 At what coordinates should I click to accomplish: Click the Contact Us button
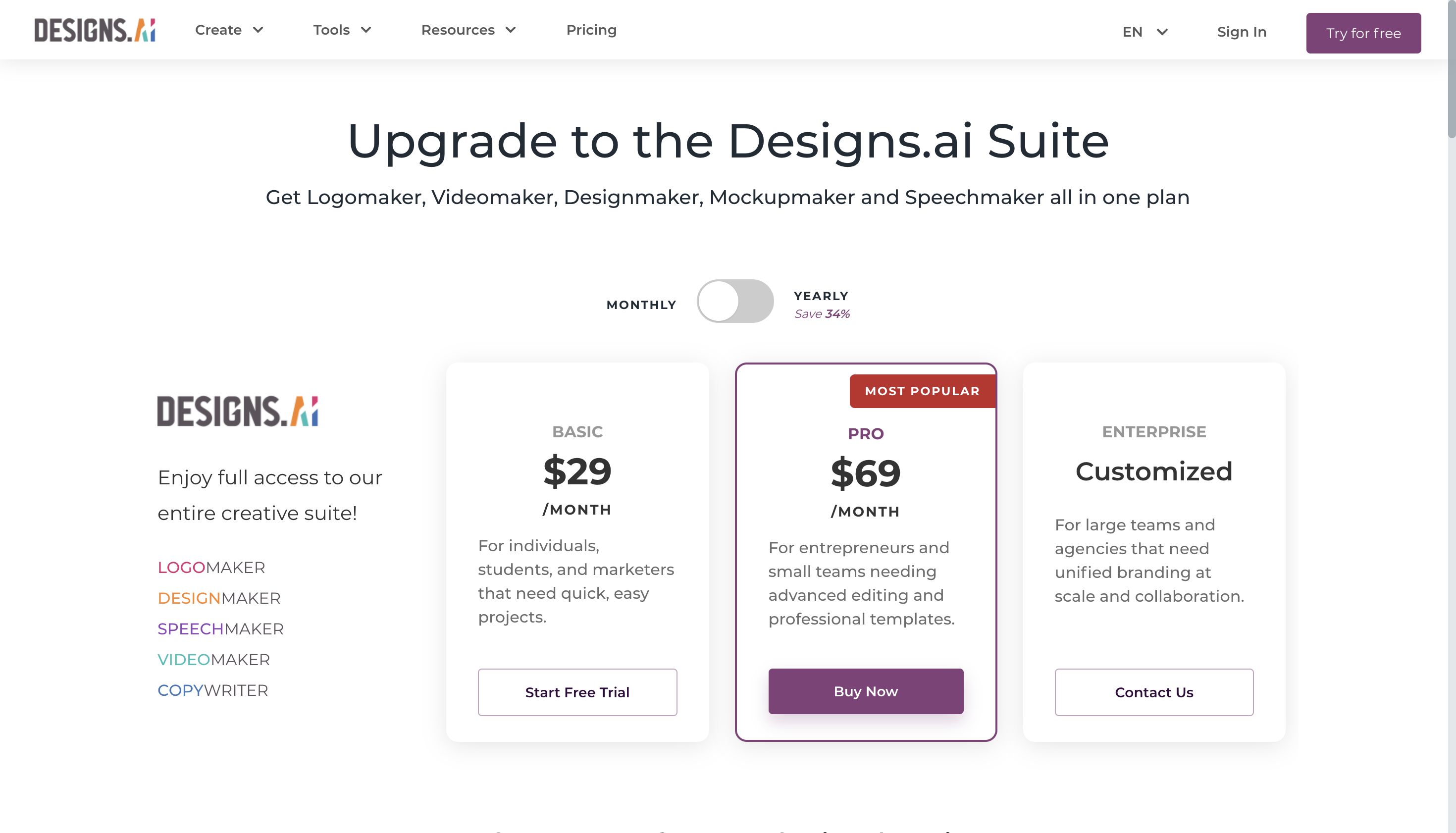[x=1153, y=692]
